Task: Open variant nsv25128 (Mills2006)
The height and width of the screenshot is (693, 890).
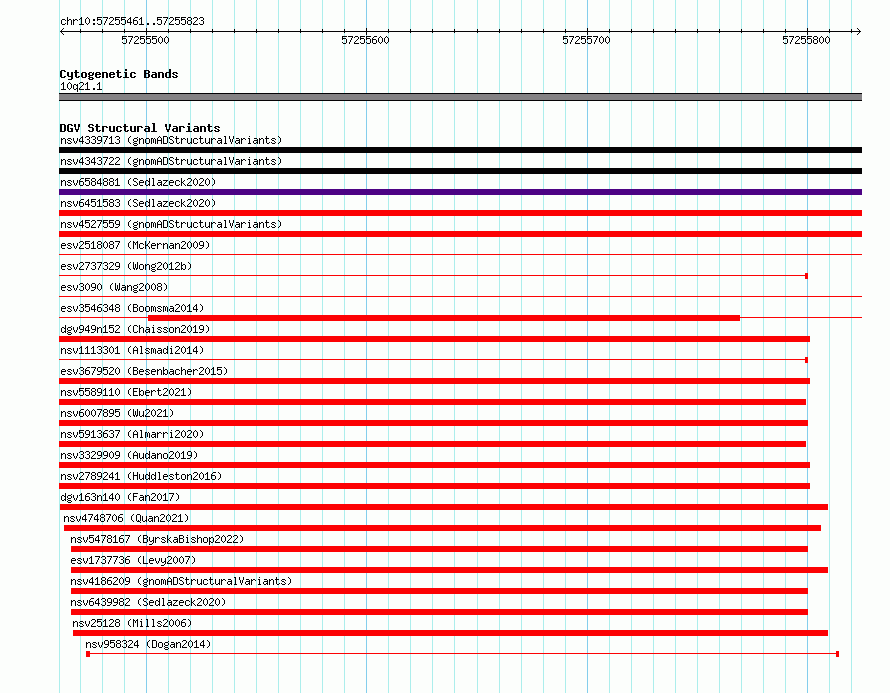Action: coord(132,623)
